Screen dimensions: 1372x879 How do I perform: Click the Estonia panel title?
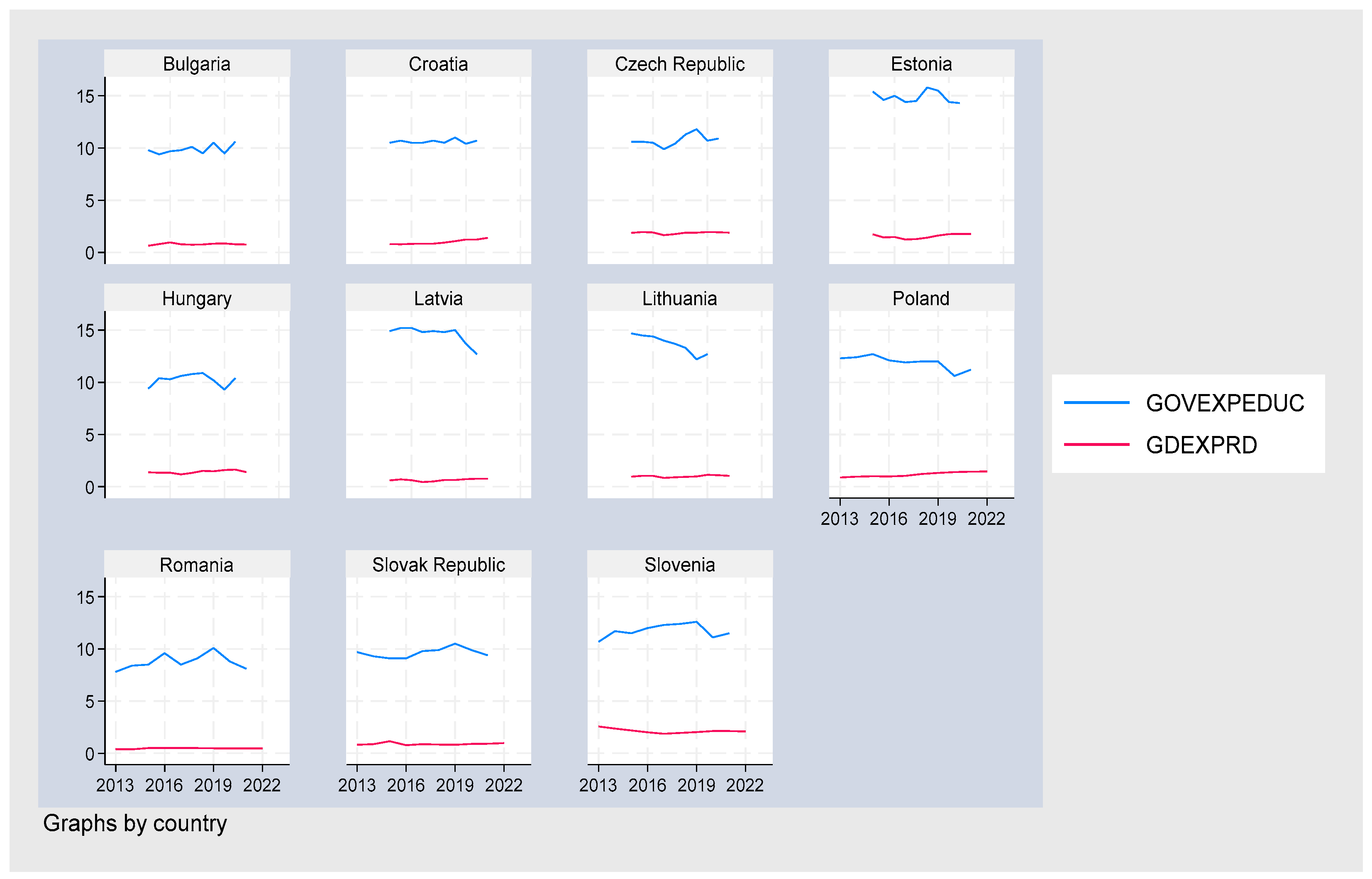click(921, 64)
